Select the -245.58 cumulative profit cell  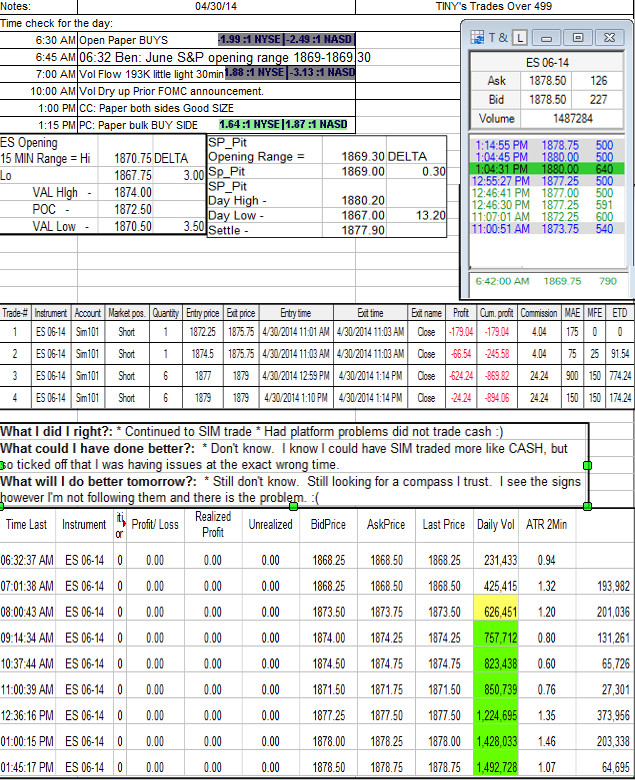coord(496,354)
